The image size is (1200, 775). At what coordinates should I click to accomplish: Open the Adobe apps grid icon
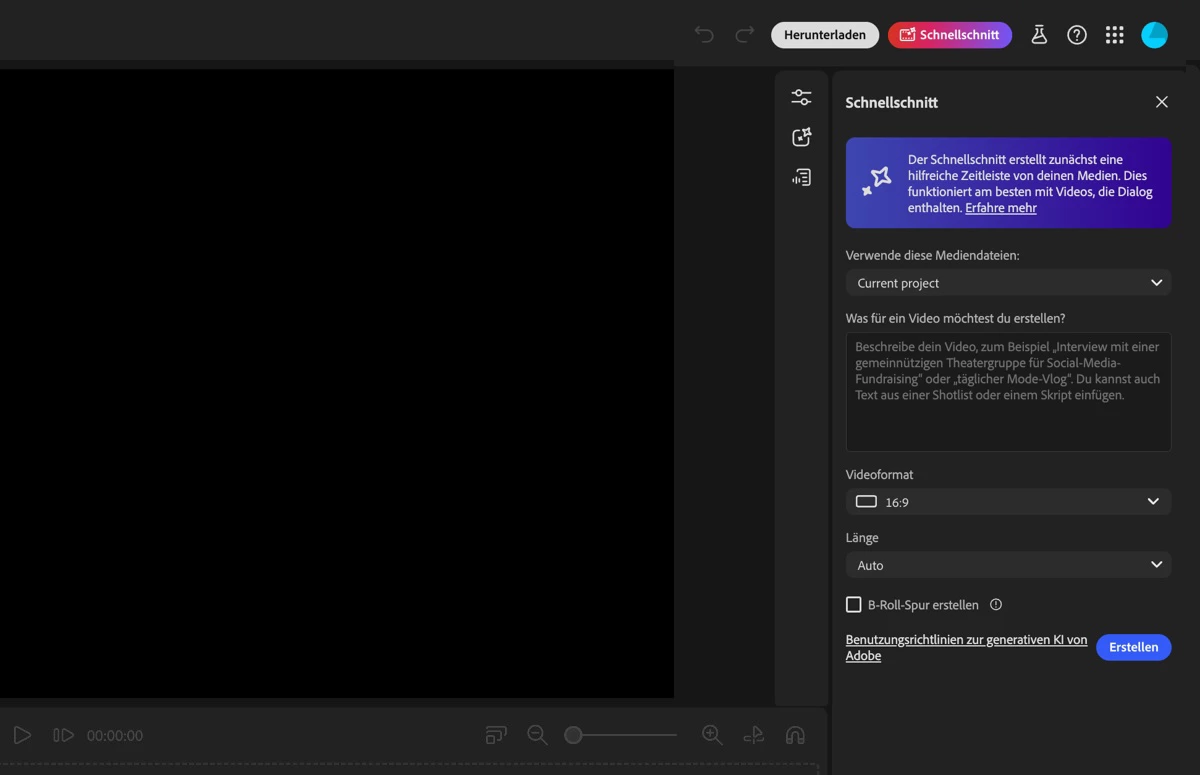pyautogui.click(x=1114, y=34)
